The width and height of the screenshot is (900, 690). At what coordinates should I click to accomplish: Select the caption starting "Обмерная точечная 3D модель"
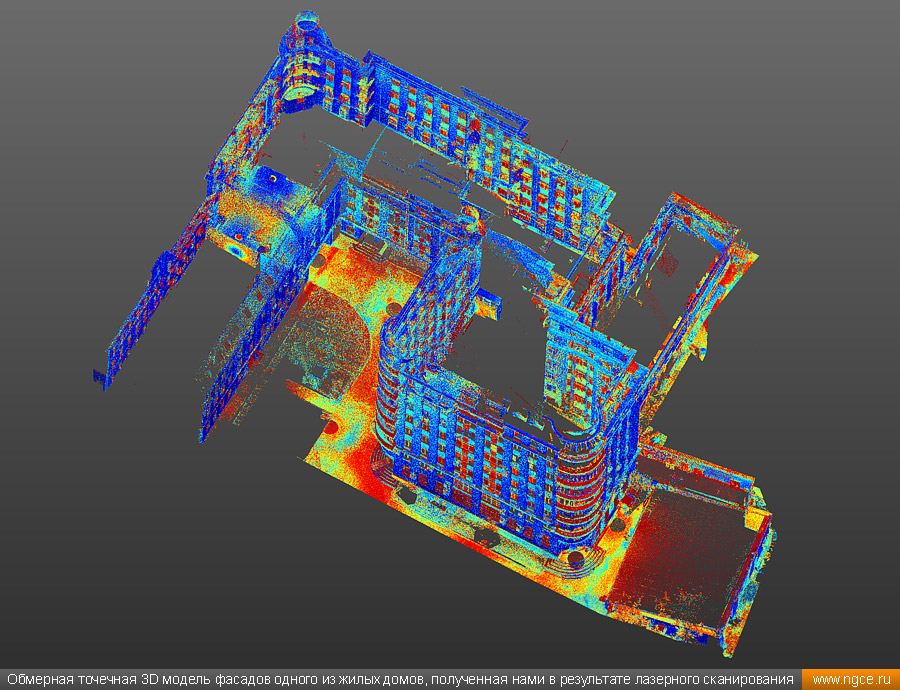click(x=400, y=680)
